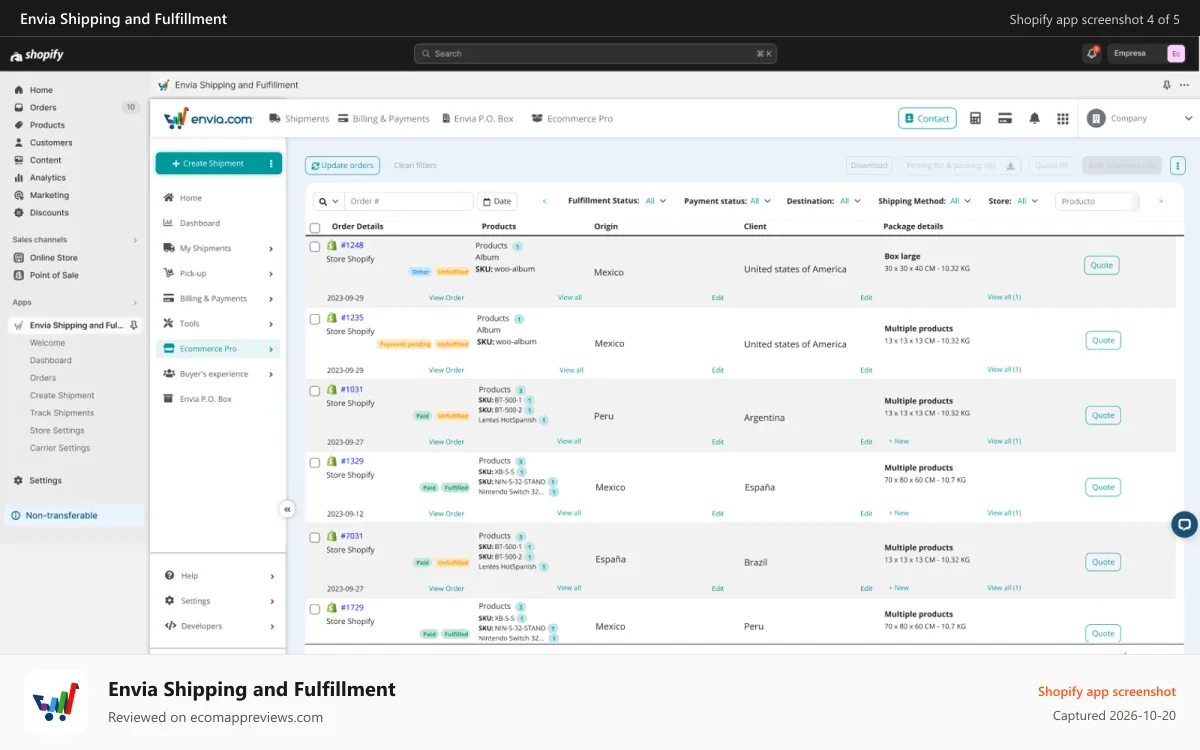Click Quote button for order #1248
Image resolution: width=1200 pixels, height=750 pixels.
1102,265
